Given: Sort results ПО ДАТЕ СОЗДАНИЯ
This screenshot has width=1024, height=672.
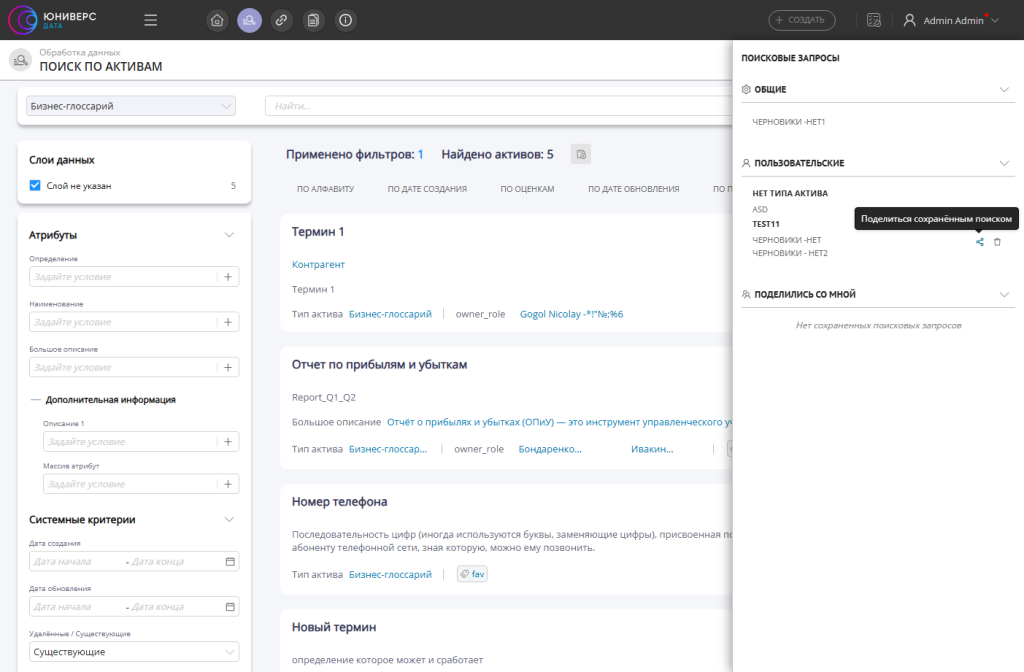Looking at the screenshot, I should [427, 188].
